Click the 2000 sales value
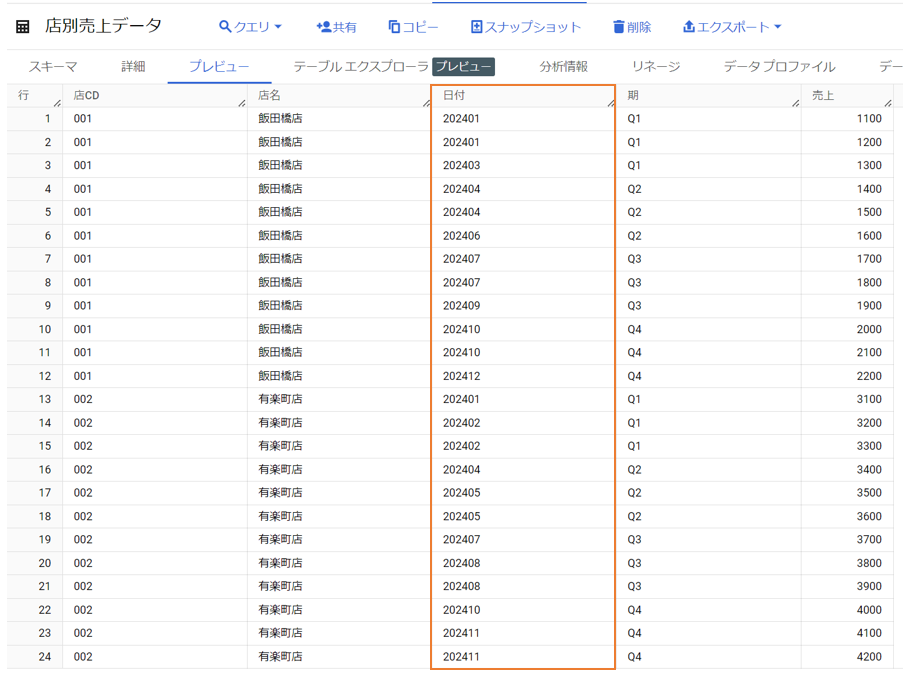Image resolution: width=903 pixels, height=675 pixels. 869,329
